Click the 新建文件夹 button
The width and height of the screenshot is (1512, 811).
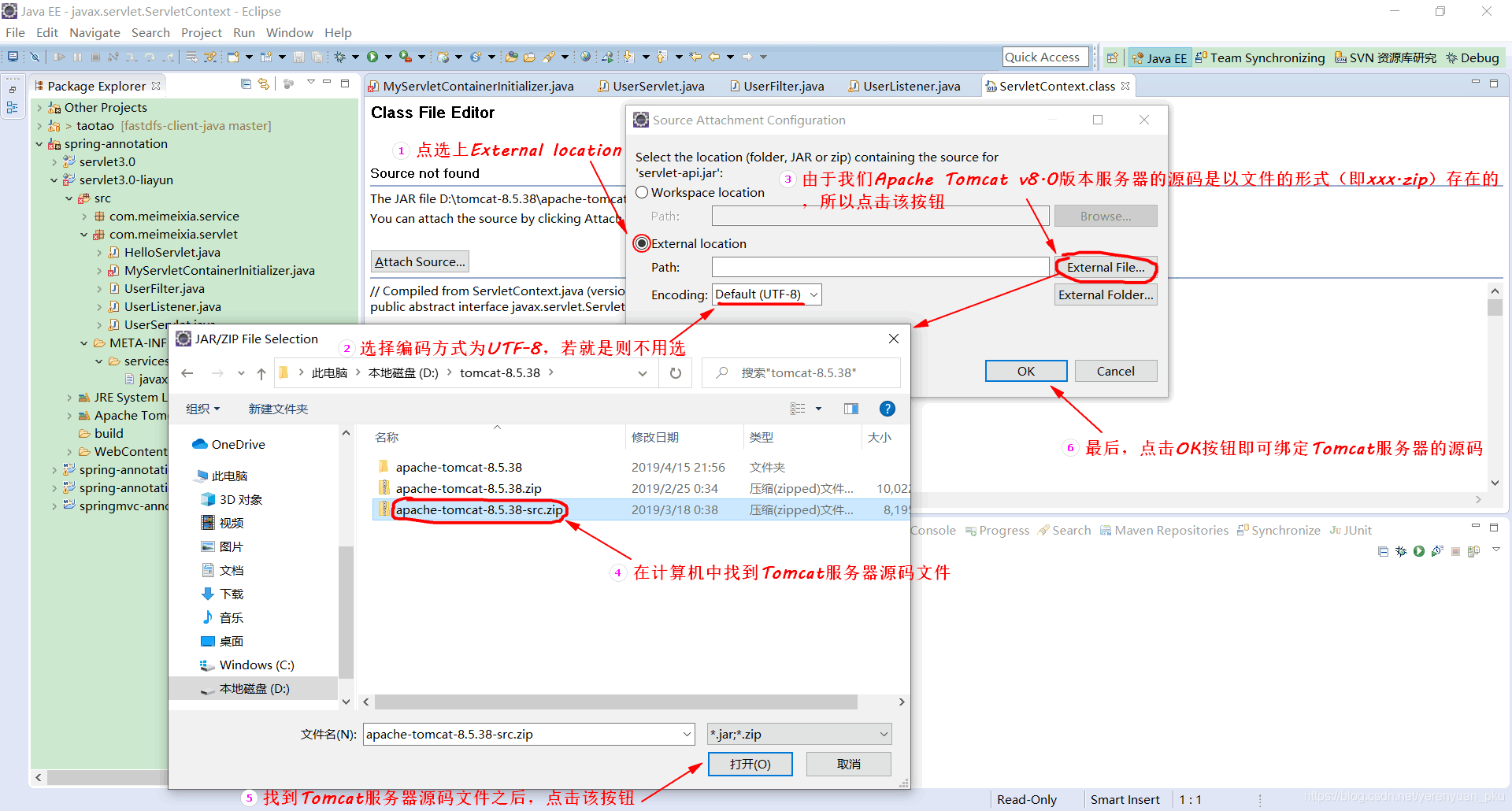(x=278, y=409)
